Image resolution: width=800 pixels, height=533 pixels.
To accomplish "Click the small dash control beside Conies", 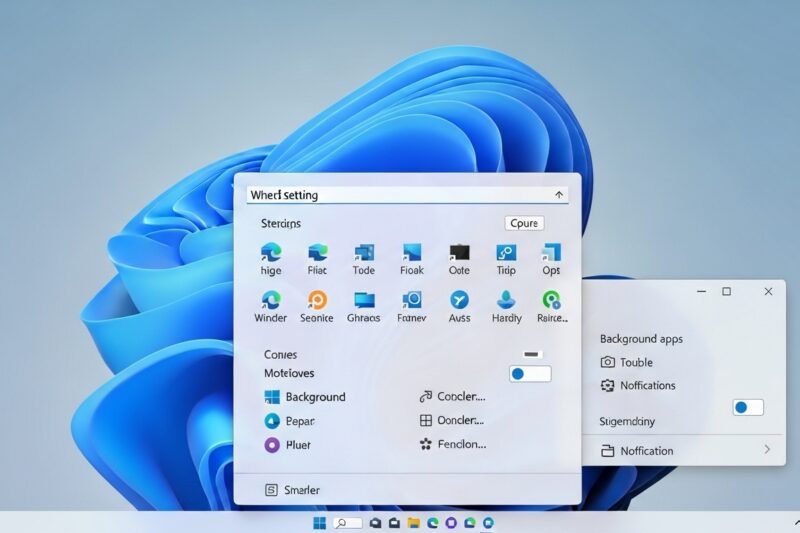I will tap(531, 354).
